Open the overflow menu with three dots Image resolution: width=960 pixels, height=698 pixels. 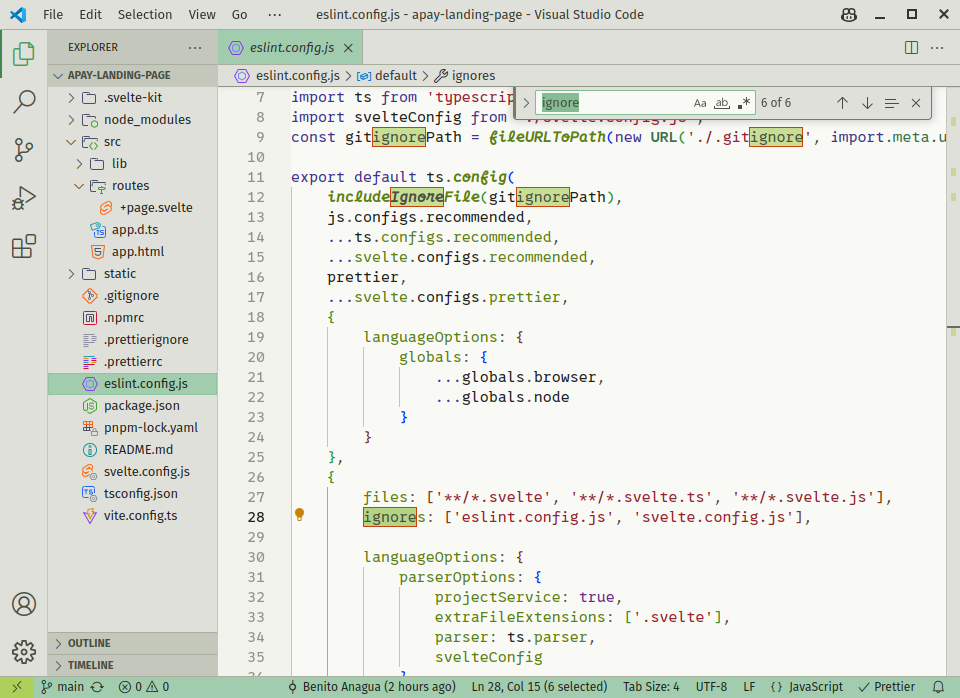[x=275, y=15]
